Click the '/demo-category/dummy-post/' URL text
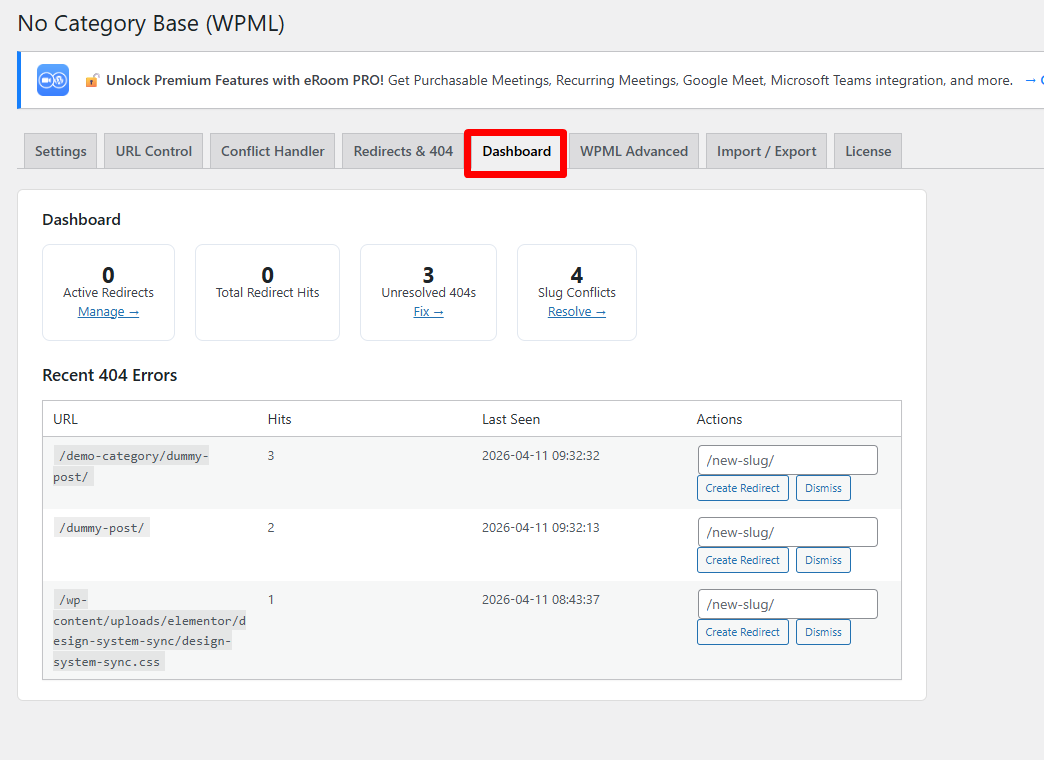Screen dimensions: 1044x760 (131, 466)
